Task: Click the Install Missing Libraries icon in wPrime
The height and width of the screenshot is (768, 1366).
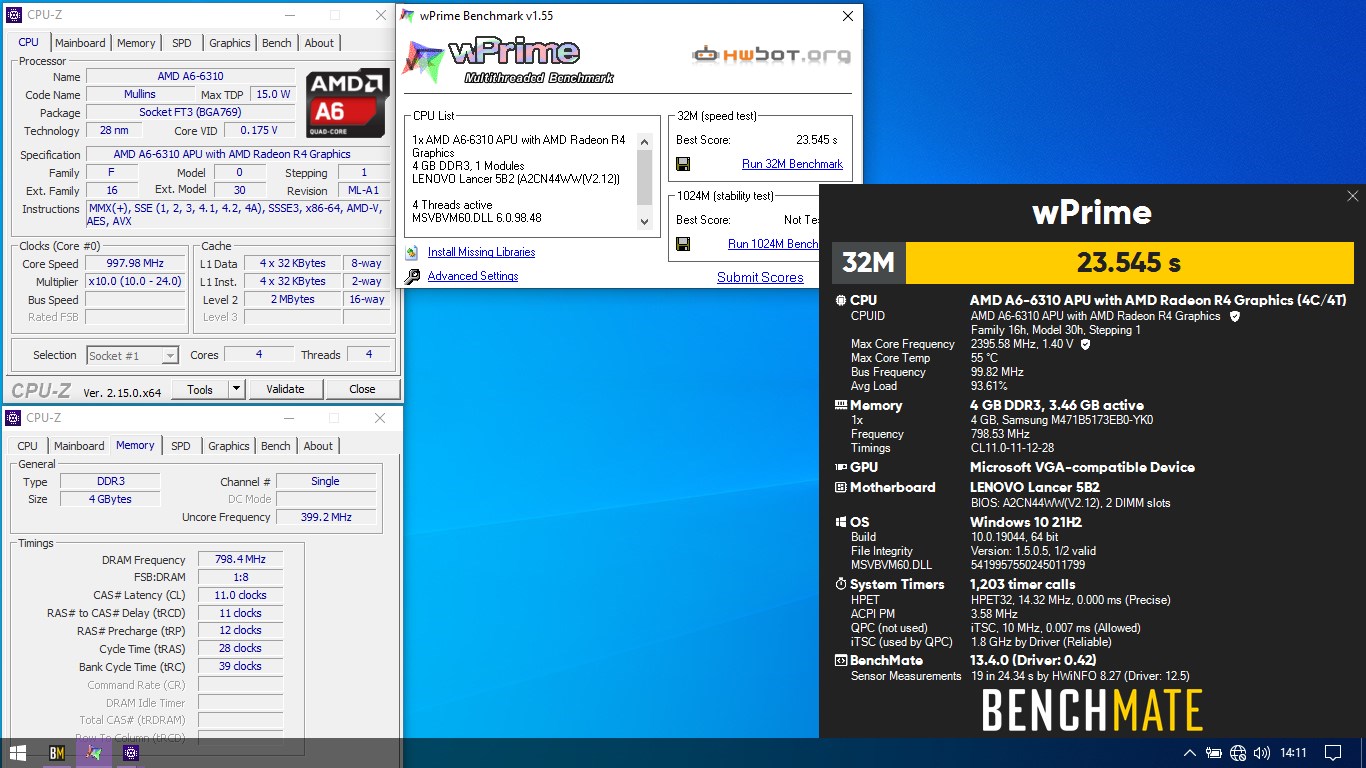Action: point(412,252)
